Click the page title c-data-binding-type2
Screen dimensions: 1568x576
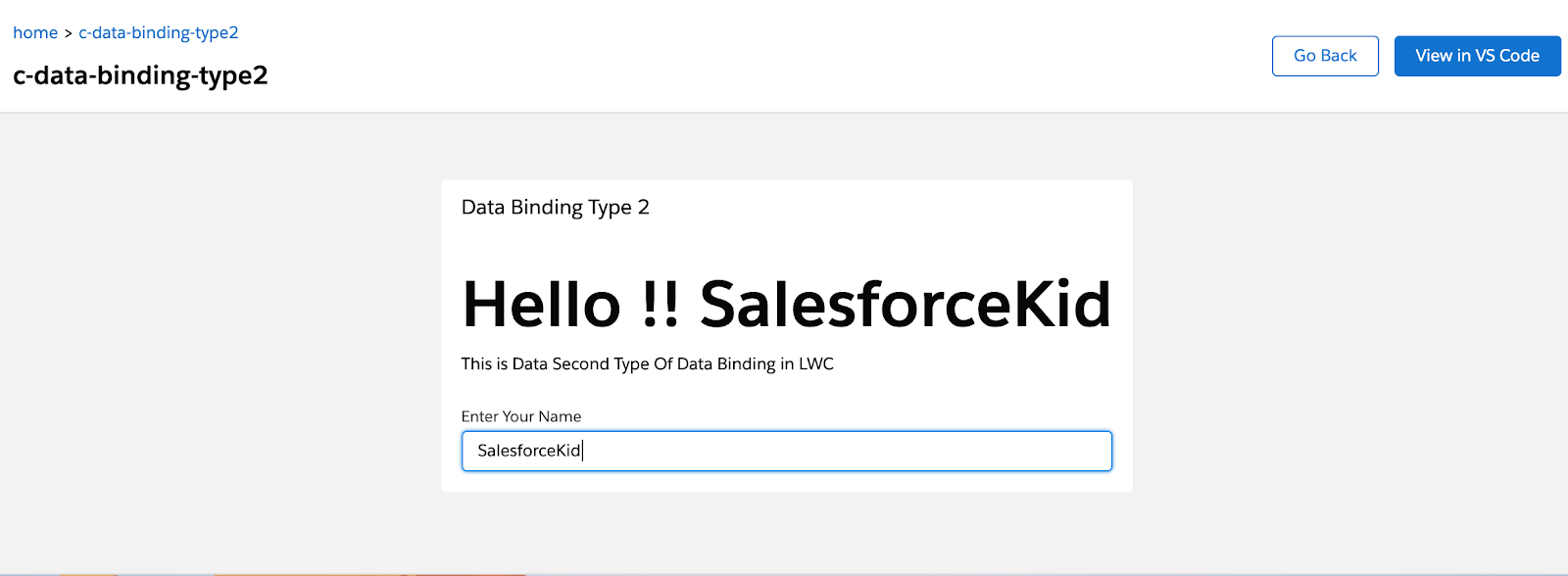pos(140,74)
